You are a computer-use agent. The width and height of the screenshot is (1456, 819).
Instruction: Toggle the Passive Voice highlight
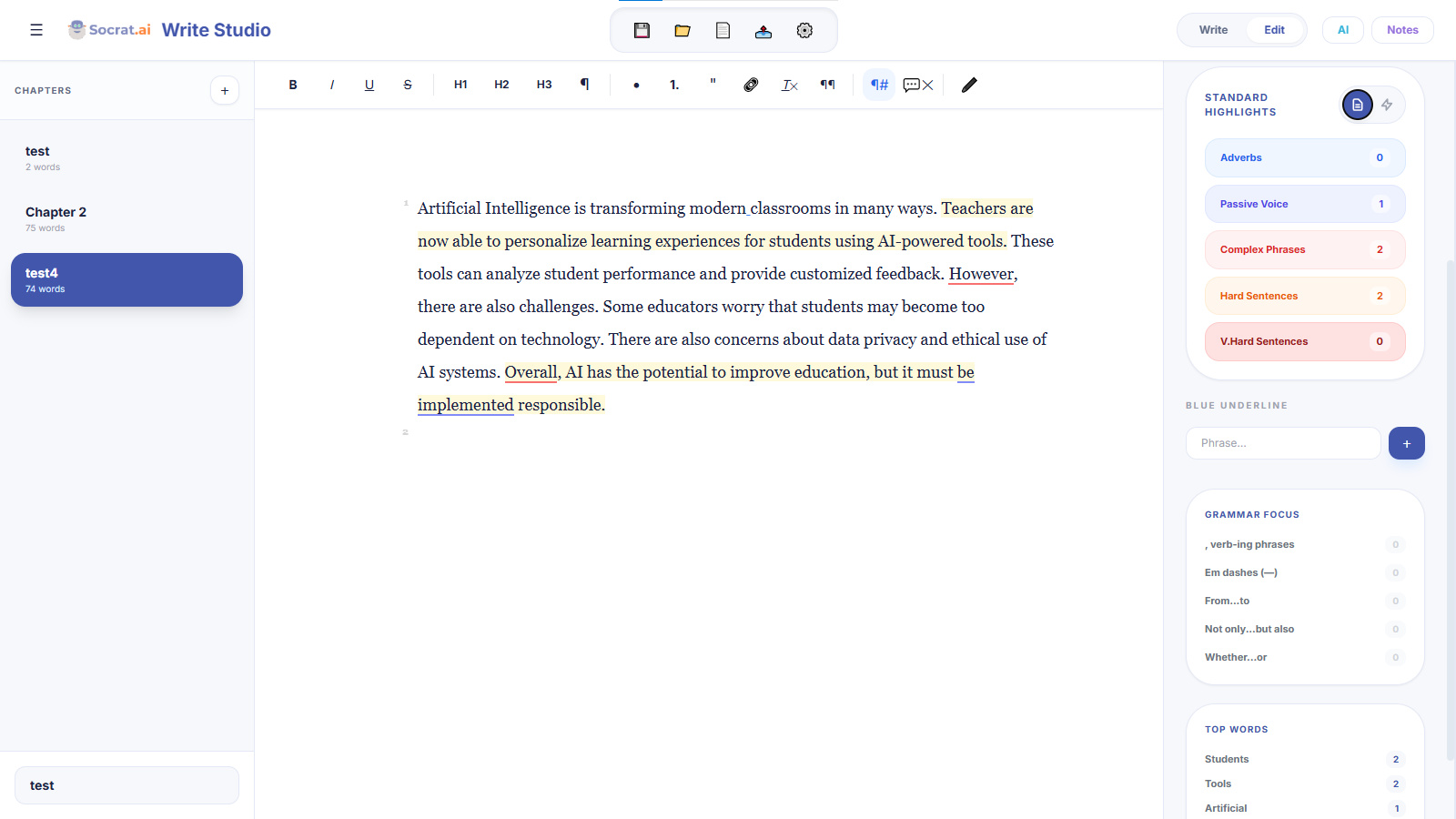[x=1304, y=204]
